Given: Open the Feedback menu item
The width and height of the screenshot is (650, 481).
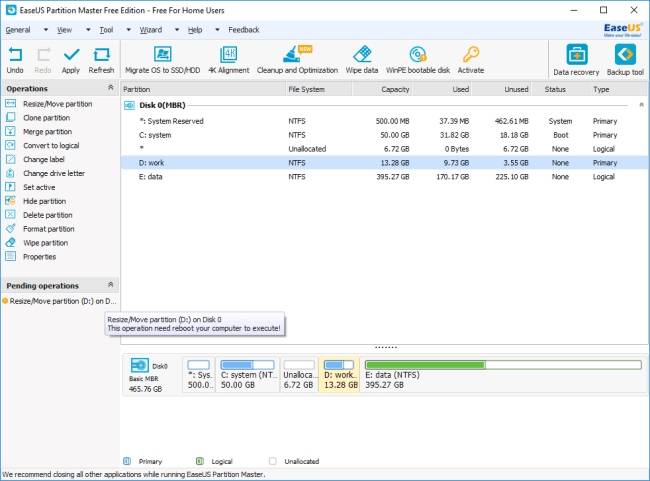Looking at the screenshot, I should point(244,30).
